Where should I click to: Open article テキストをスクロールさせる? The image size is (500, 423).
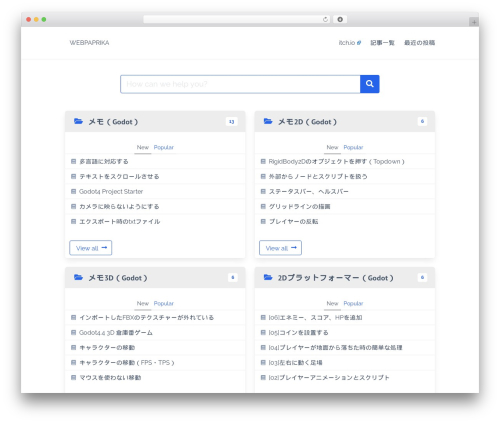point(119,176)
